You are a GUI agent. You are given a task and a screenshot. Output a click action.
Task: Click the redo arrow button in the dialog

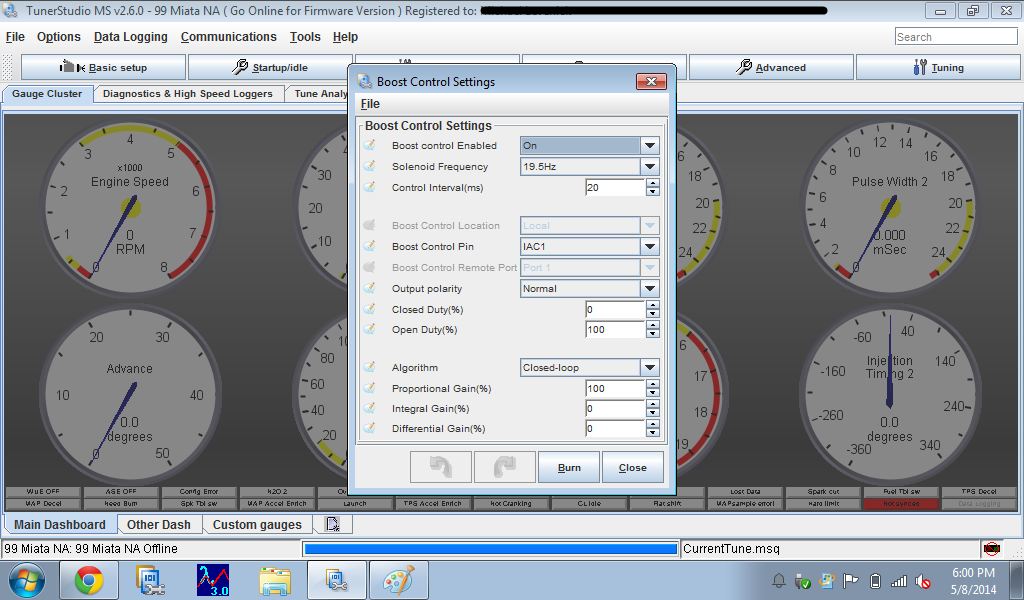pos(504,467)
